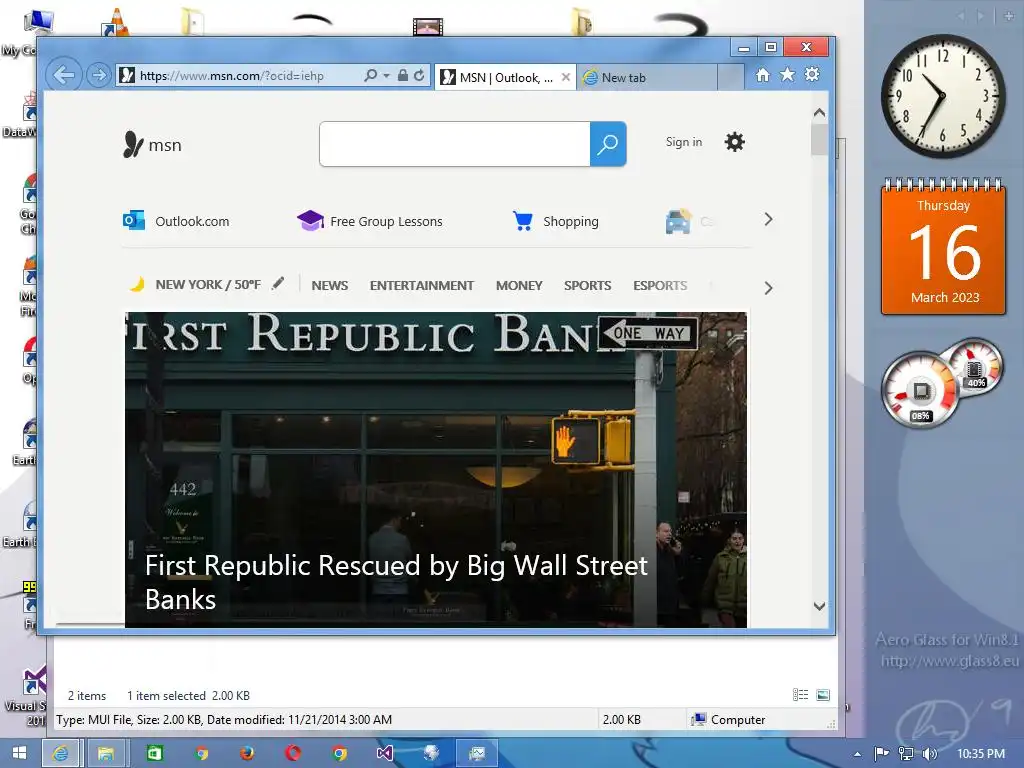Open Action Center flag tray icon
Image resolution: width=1024 pixels, height=768 pixels.
(882, 753)
